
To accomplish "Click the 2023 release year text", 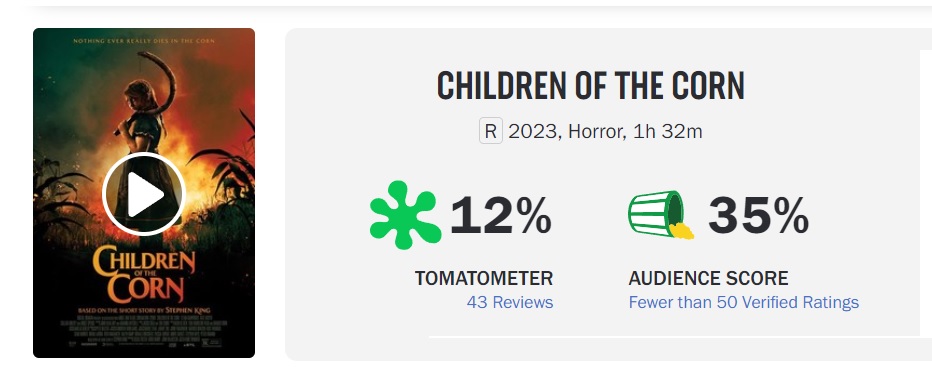I will [x=534, y=131].
